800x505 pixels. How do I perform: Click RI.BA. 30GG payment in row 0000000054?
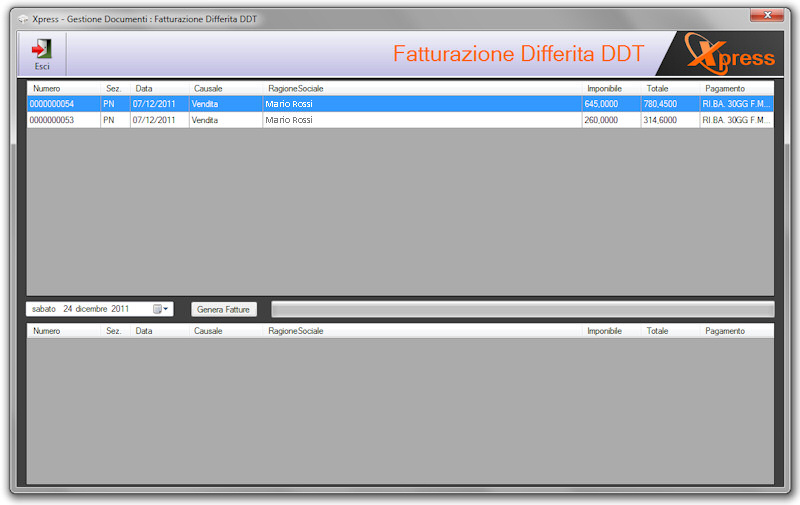click(737, 104)
